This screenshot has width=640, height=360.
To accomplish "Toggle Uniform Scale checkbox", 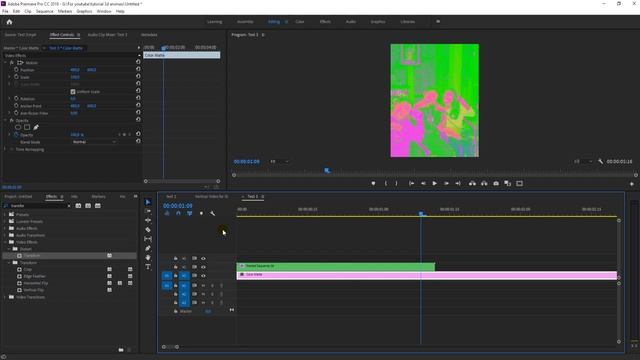I will [73, 92].
